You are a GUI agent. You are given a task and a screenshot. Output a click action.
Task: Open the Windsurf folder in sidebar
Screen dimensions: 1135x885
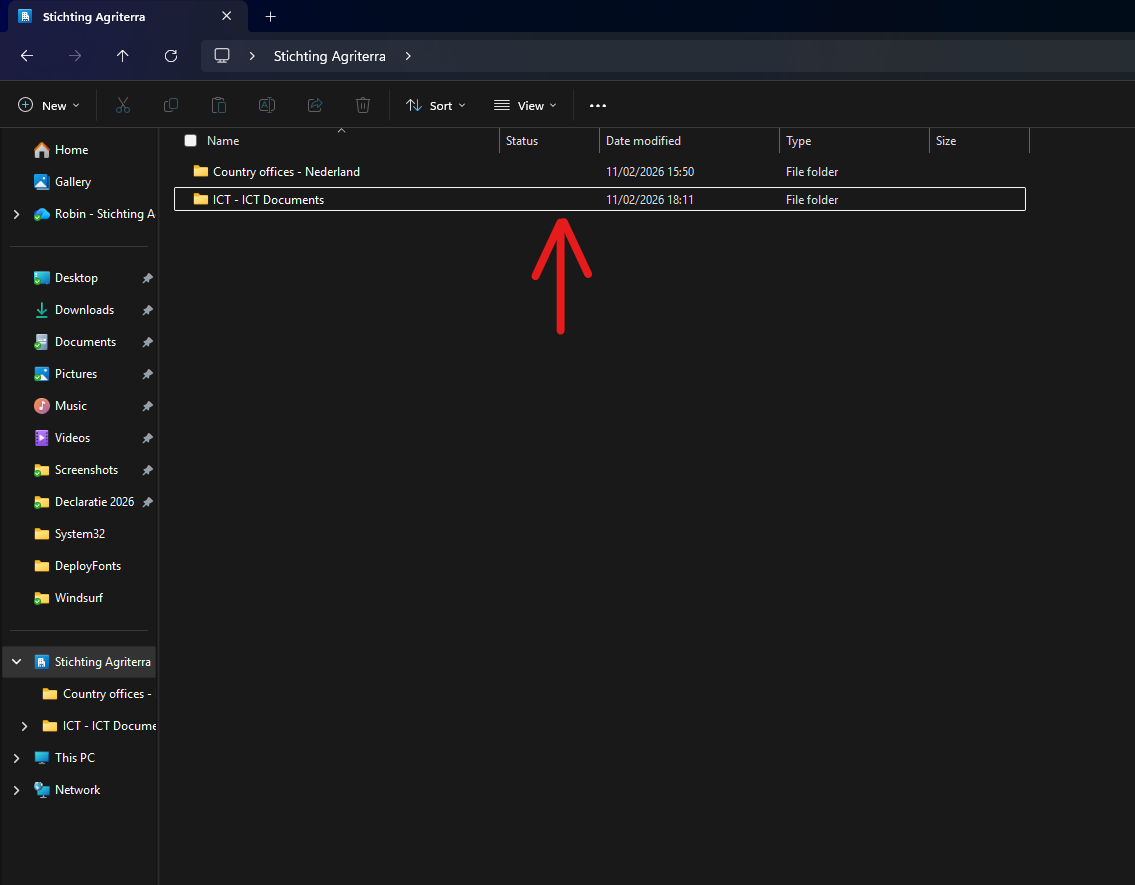click(78, 598)
